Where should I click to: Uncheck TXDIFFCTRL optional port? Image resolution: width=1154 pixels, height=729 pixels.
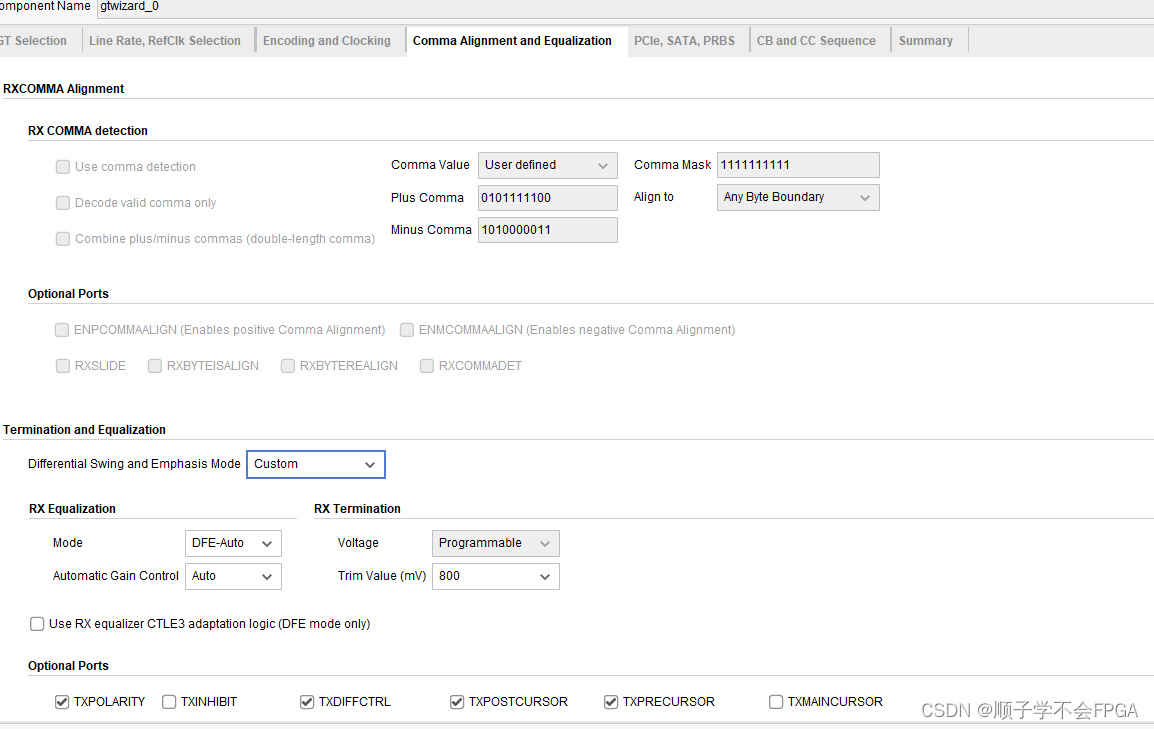click(x=307, y=703)
